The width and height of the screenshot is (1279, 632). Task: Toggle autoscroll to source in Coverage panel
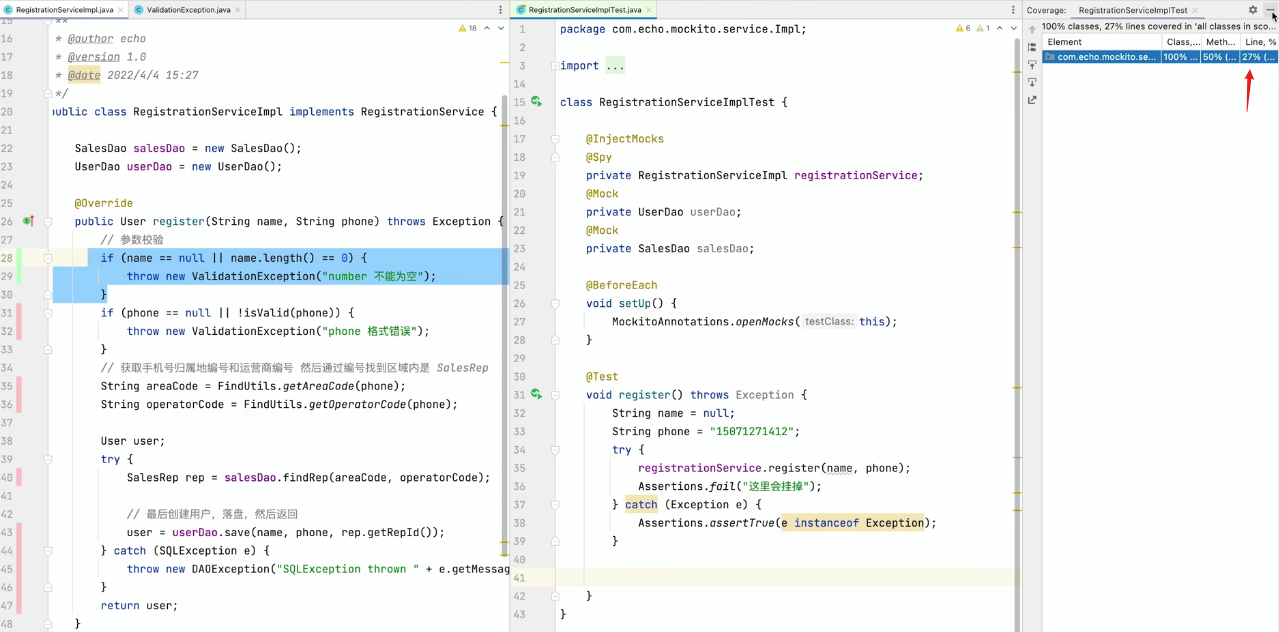pyautogui.click(x=1032, y=65)
